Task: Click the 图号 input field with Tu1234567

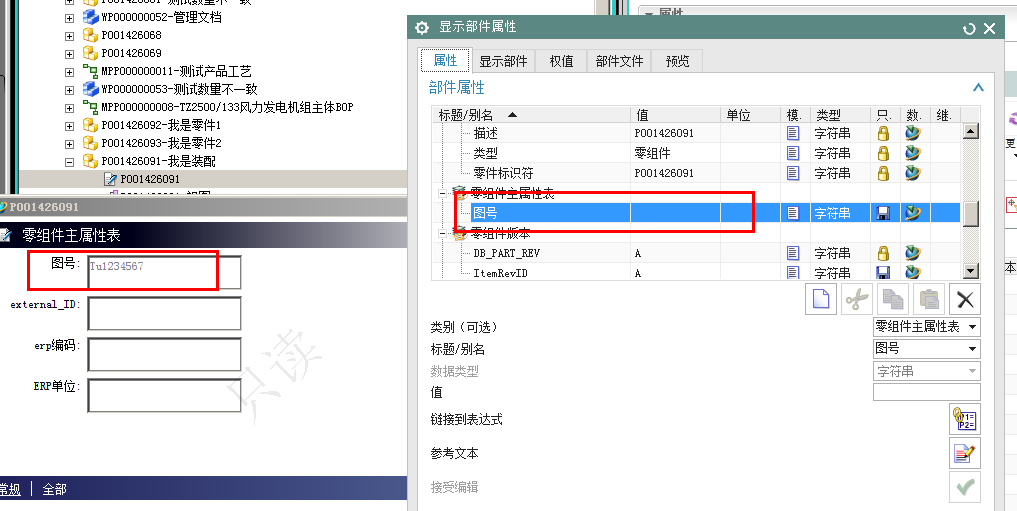Action: (164, 272)
